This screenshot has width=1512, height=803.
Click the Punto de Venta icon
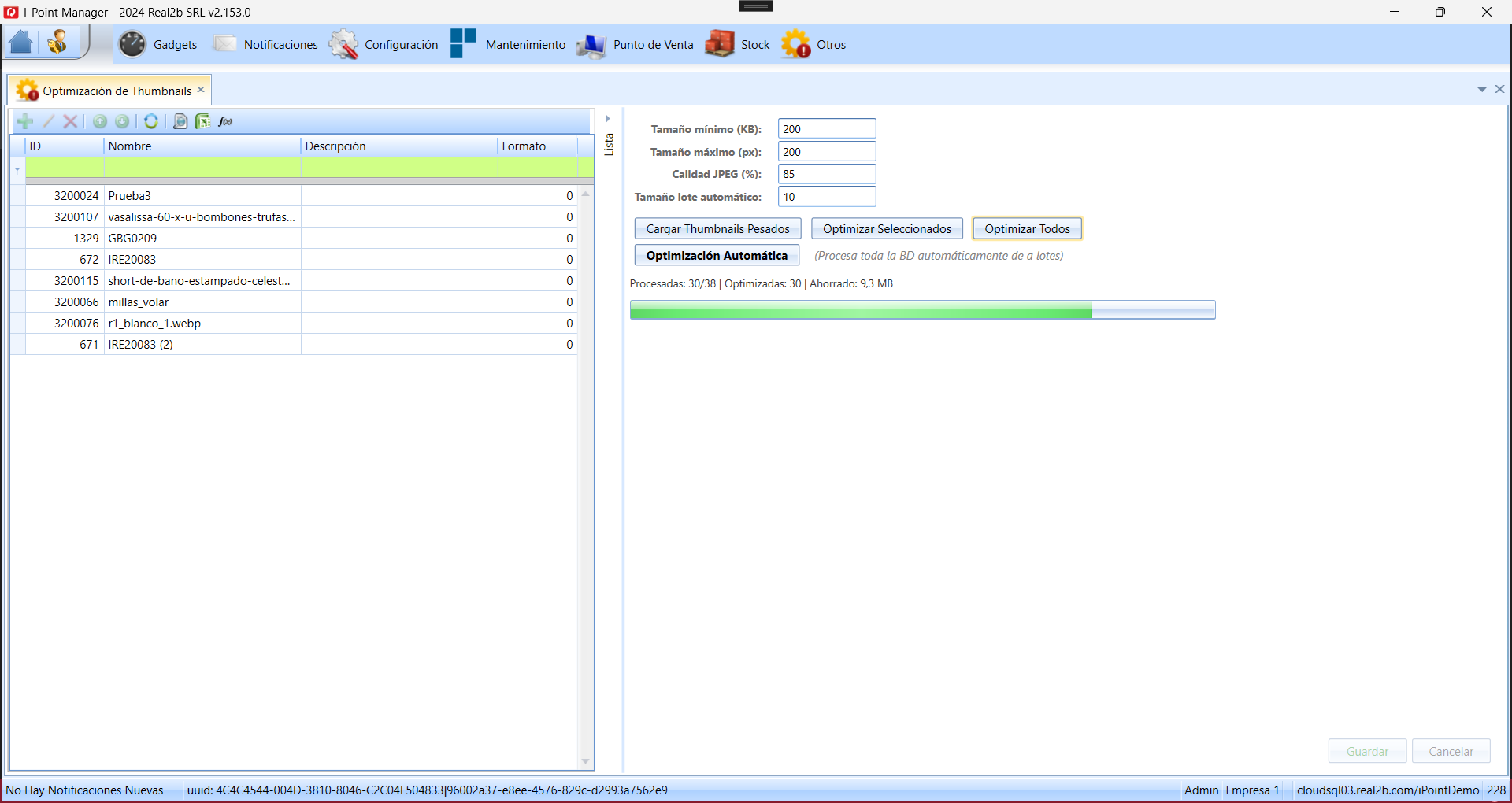[x=591, y=45]
